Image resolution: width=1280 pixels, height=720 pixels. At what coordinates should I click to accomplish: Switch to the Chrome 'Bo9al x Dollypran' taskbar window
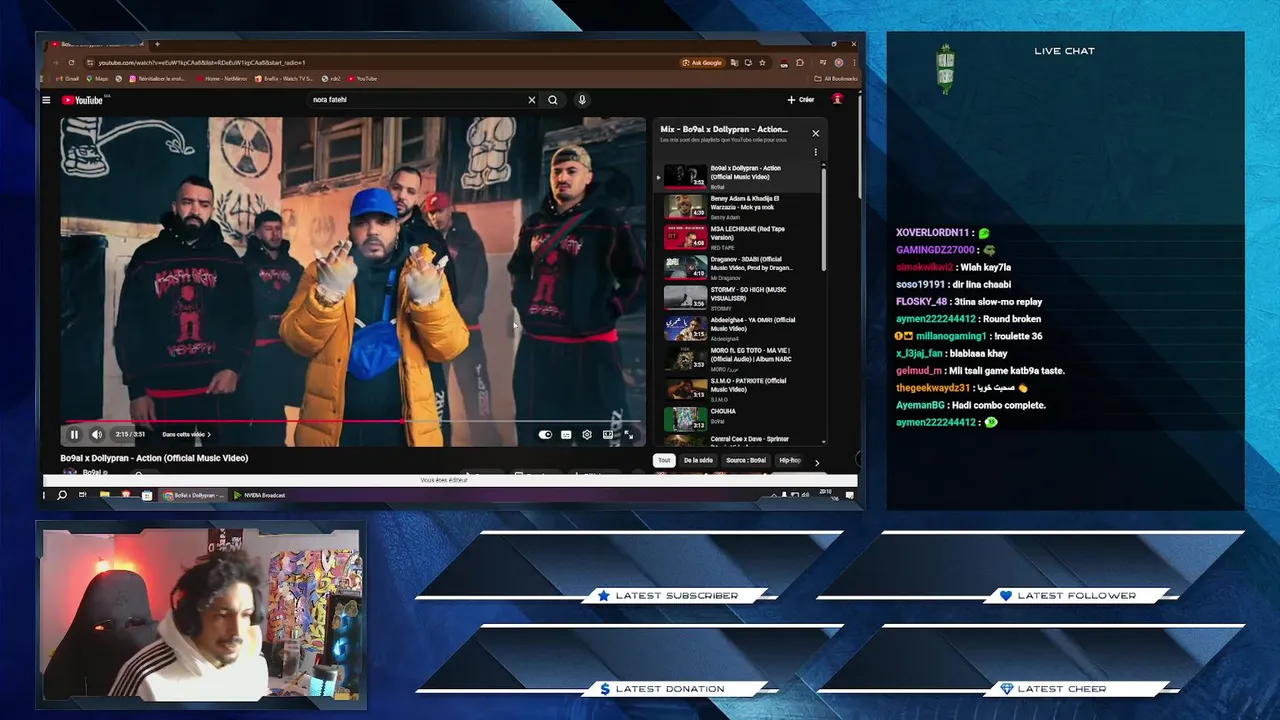pyautogui.click(x=194, y=495)
